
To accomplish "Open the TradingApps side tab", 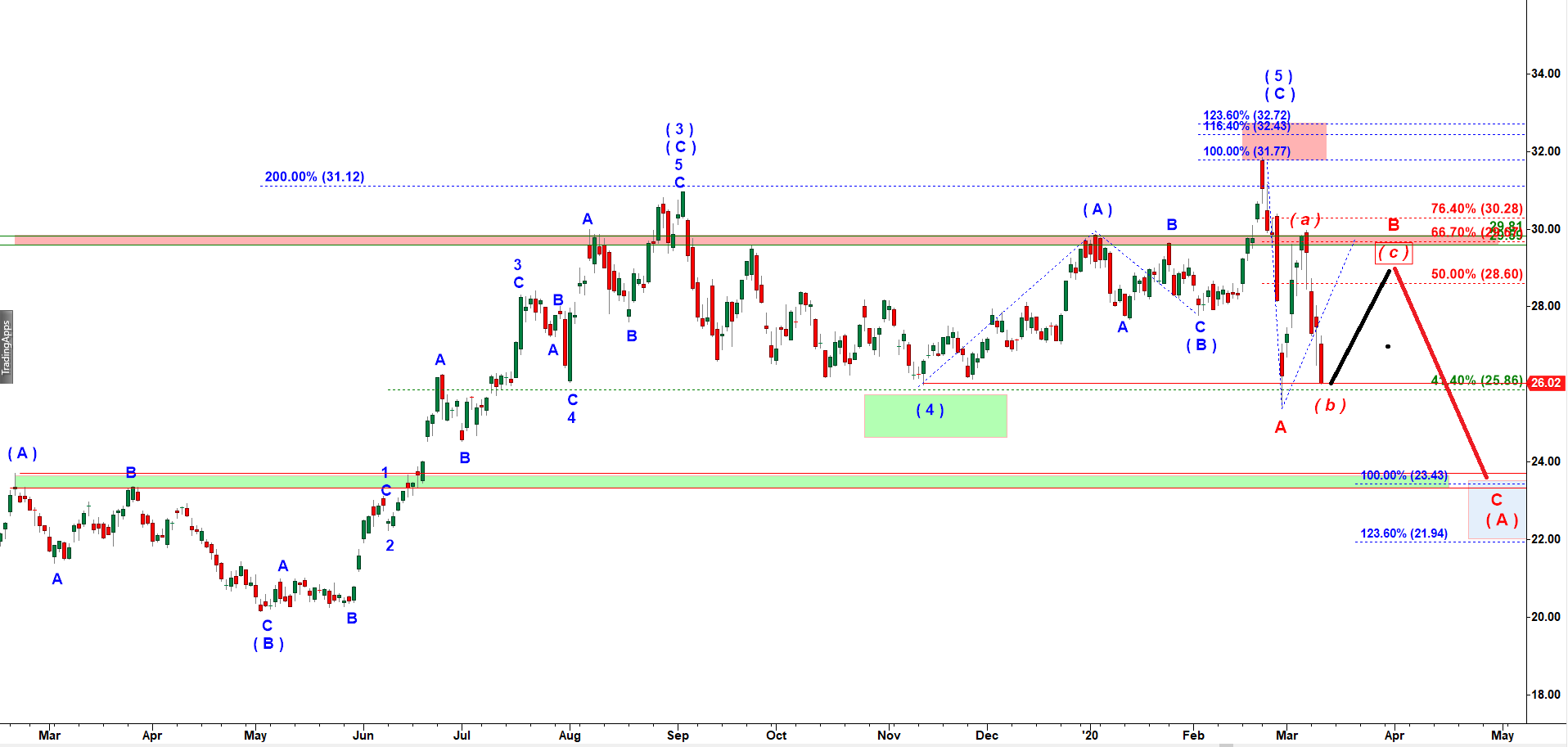I will (7, 347).
